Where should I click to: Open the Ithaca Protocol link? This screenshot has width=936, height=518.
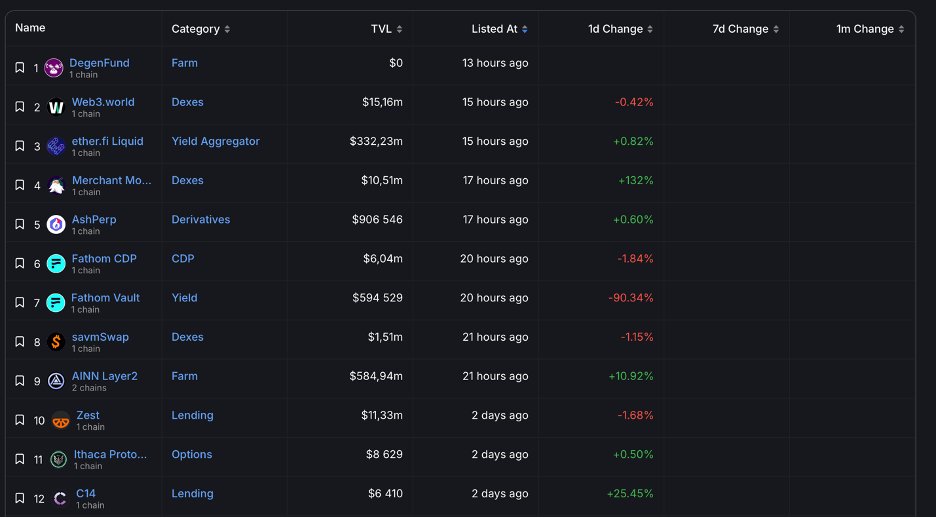point(110,454)
